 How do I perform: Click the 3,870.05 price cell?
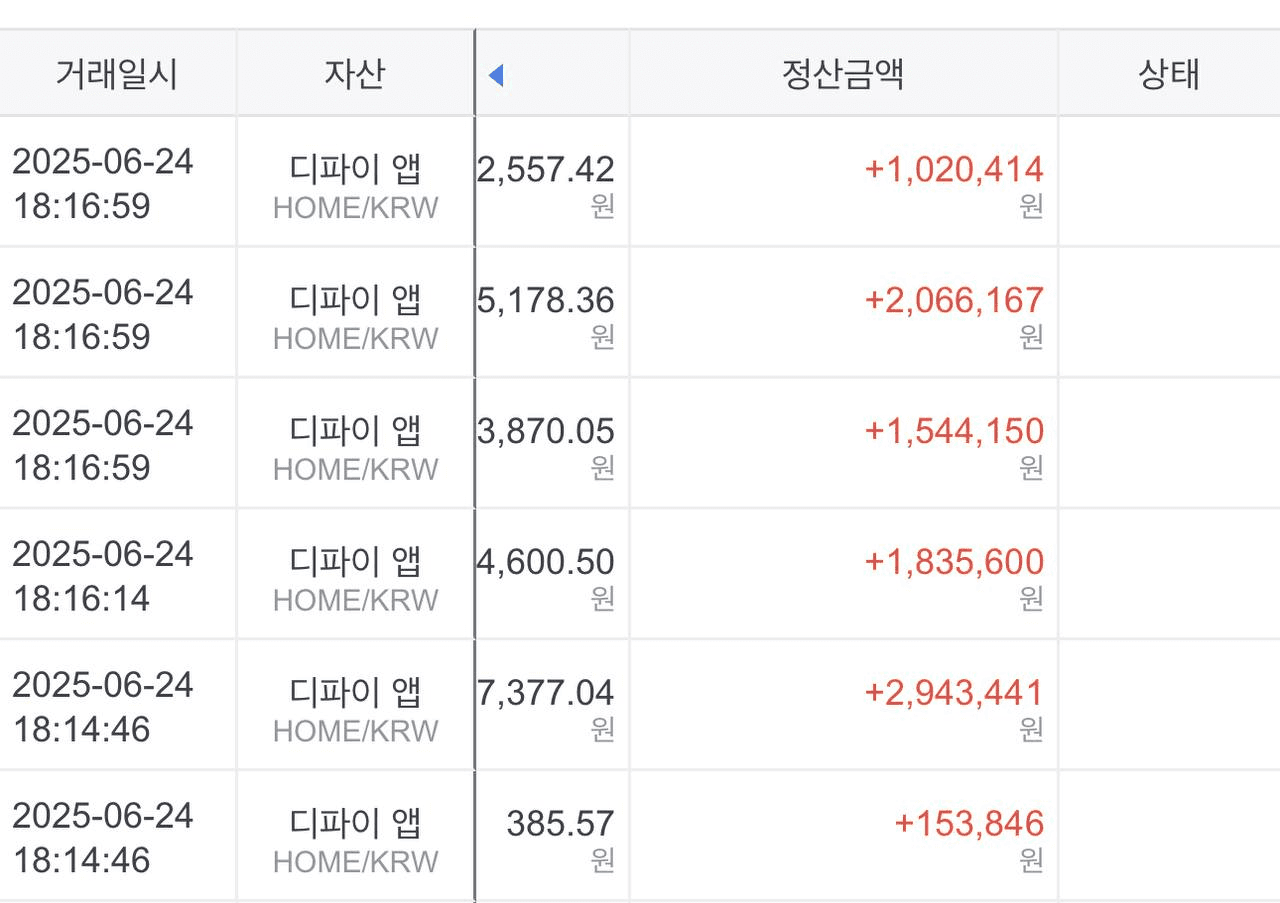552,443
